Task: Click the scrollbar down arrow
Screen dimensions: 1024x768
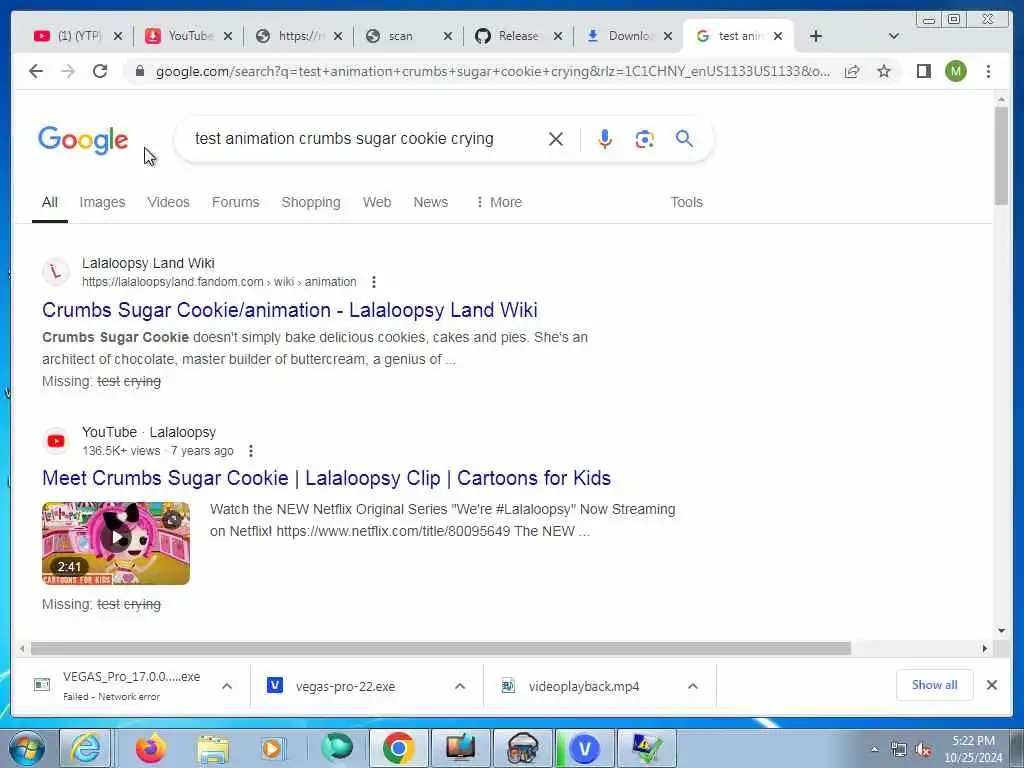Action: [x=1001, y=631]
